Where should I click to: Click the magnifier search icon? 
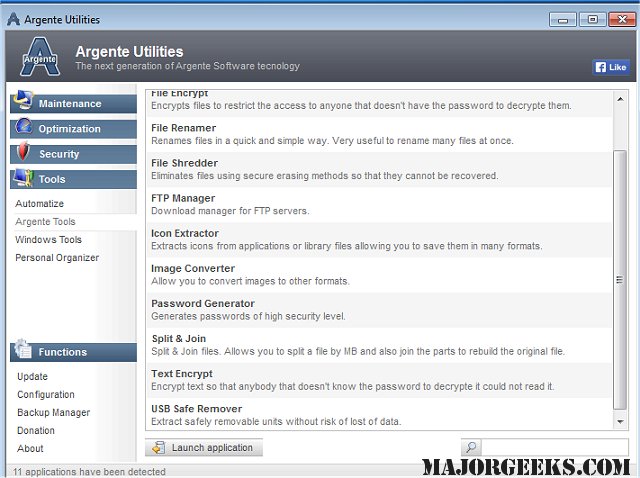tap(471, 447)
